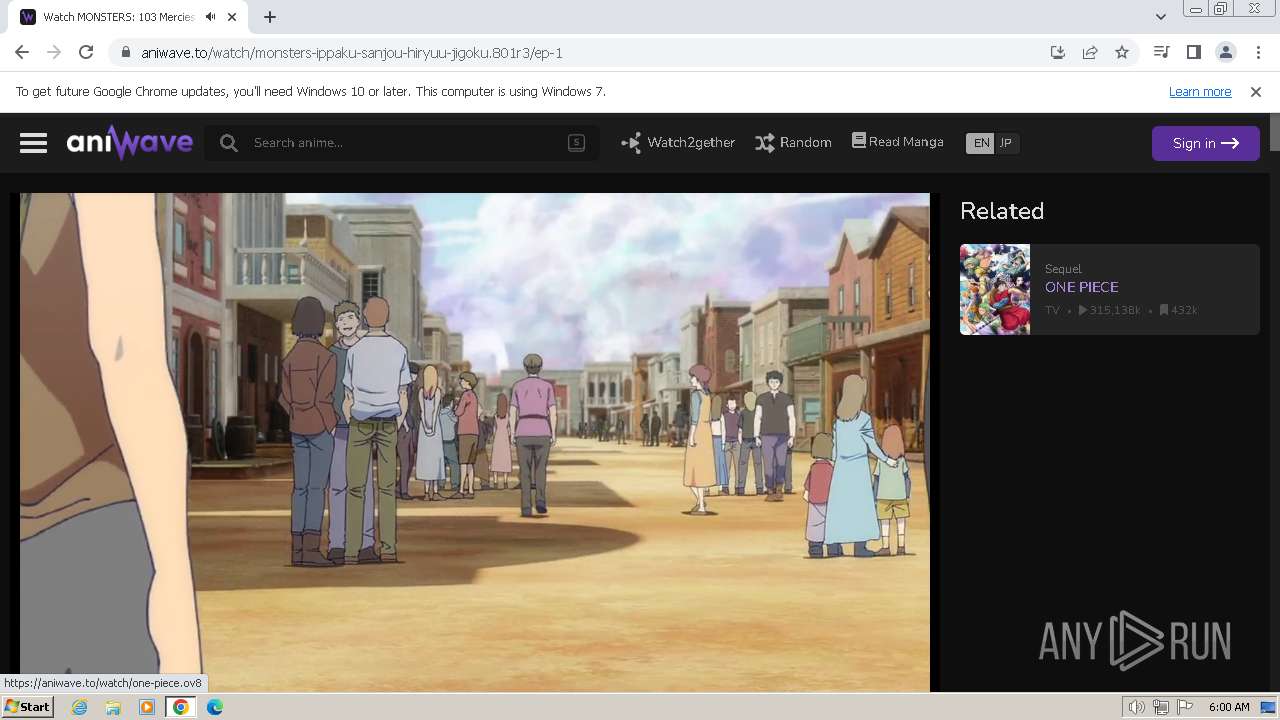
Task: Select the address bar URL
Action: pos(352,53)
